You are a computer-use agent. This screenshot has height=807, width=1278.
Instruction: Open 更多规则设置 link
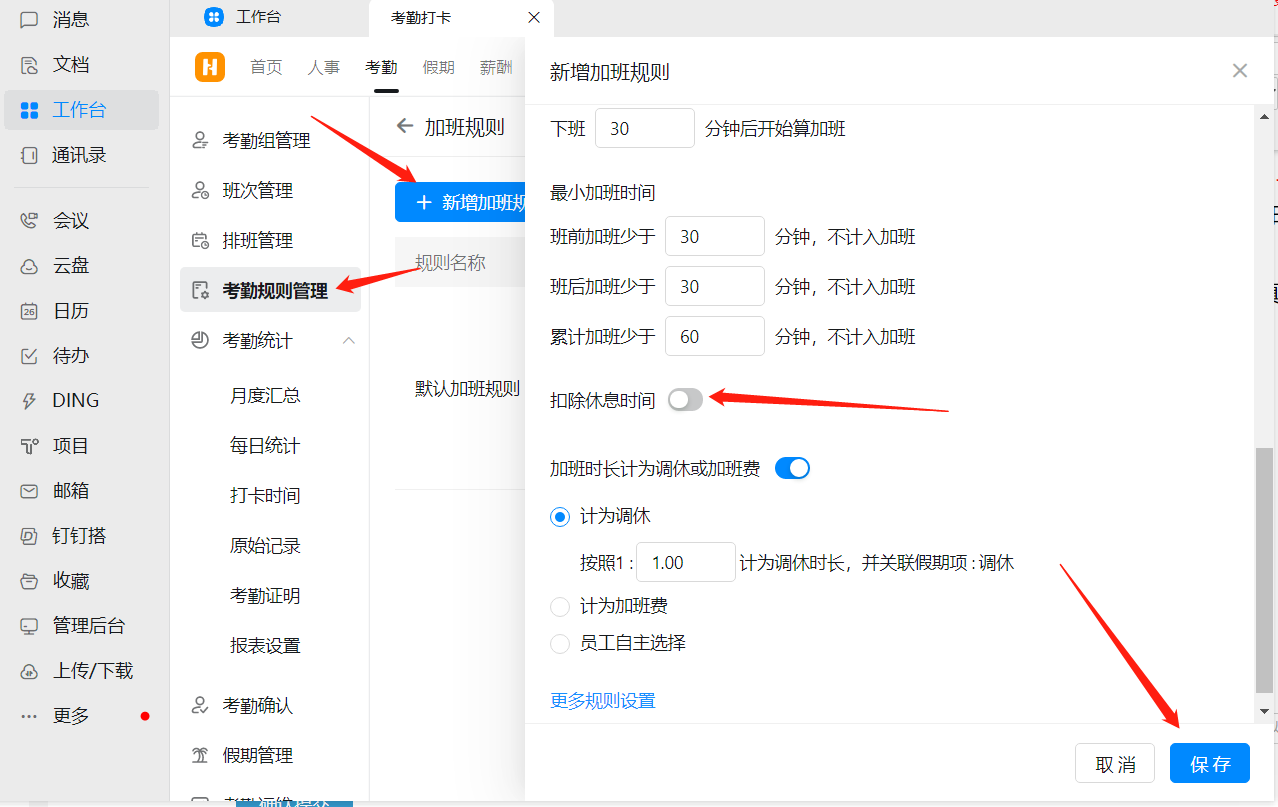(x=602, y=700)
